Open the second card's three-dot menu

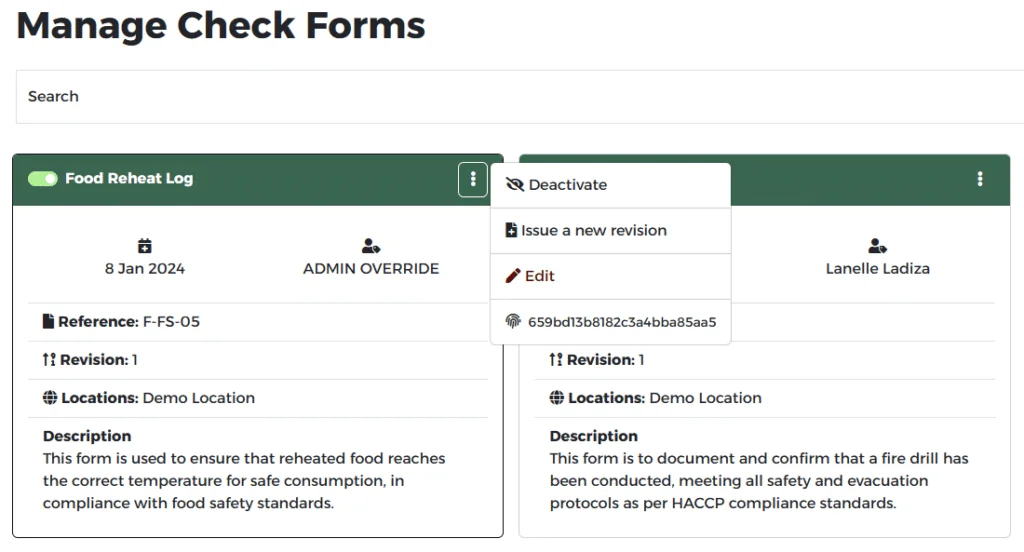tap(979, 179)
